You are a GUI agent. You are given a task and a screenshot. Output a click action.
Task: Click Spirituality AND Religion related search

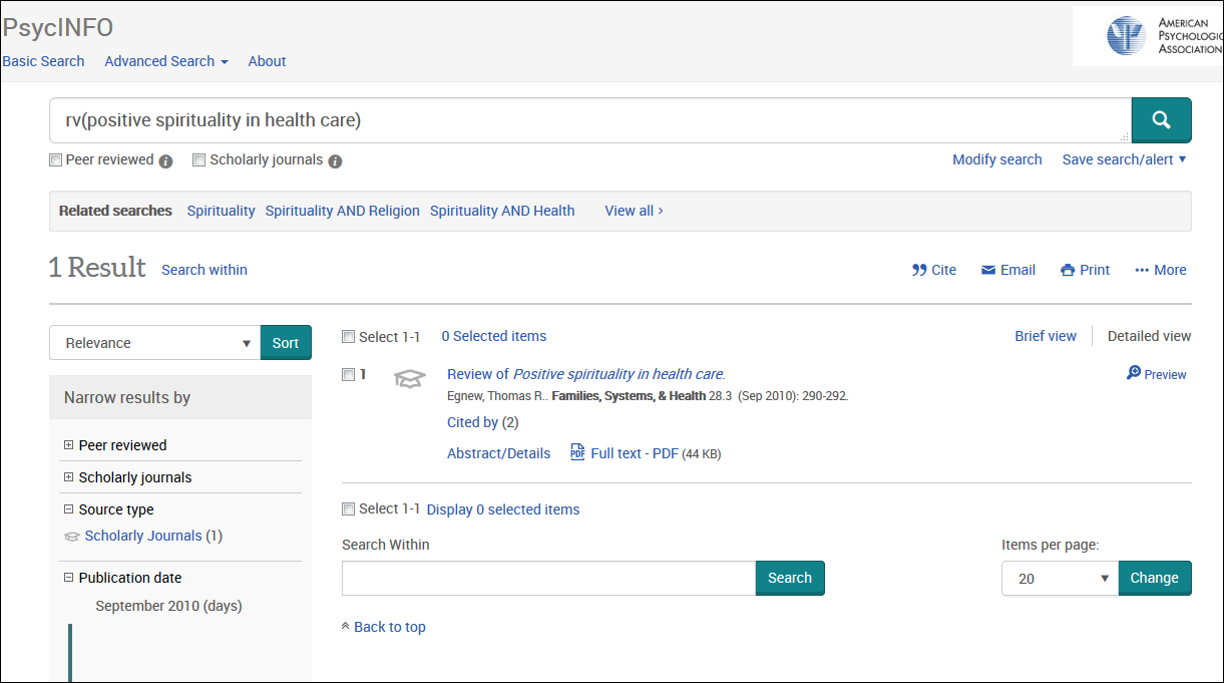[x=342, y=211]
